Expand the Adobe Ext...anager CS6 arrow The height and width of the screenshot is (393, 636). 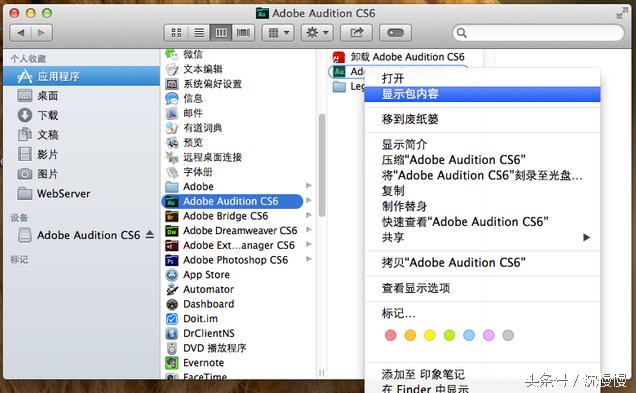[x=309, y=244]
